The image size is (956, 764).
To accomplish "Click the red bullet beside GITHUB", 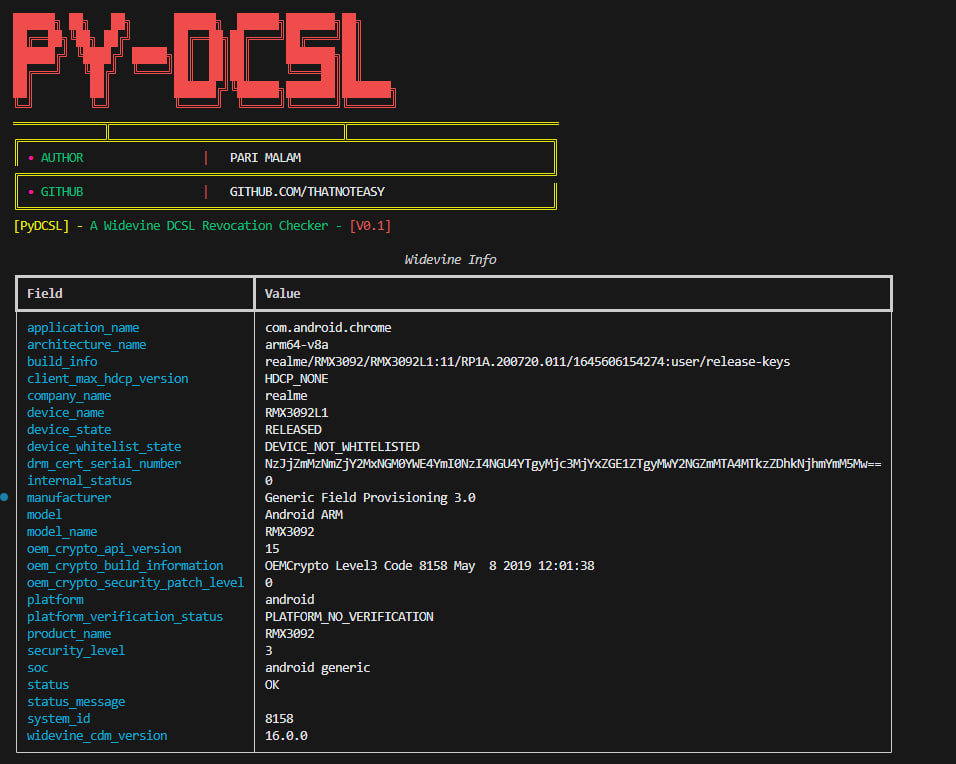I will 31,192.
